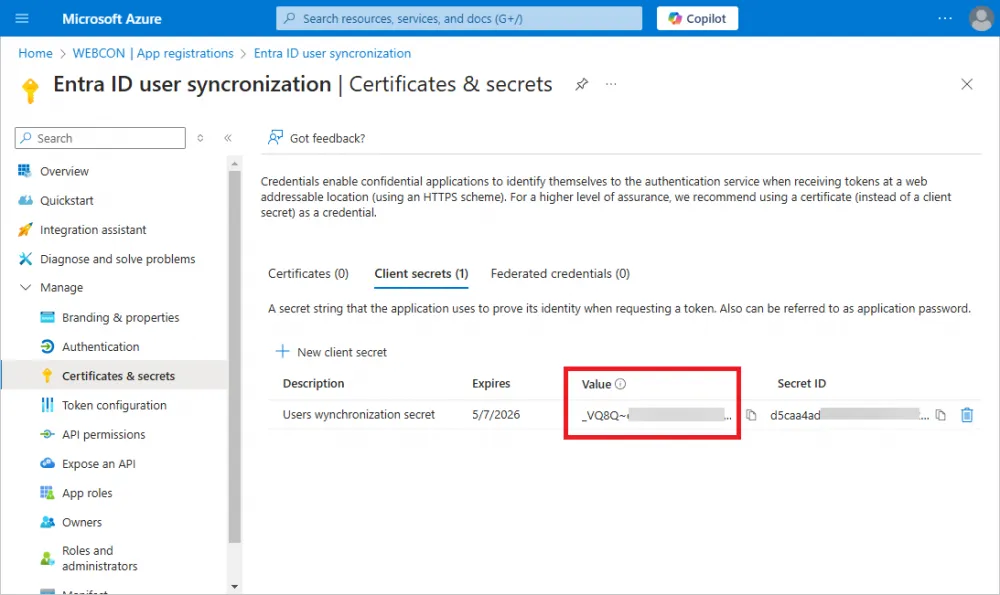Open the top bar ellipsis menu
The width and height of the screenshot is (1000, 595).
pos(945,18)
